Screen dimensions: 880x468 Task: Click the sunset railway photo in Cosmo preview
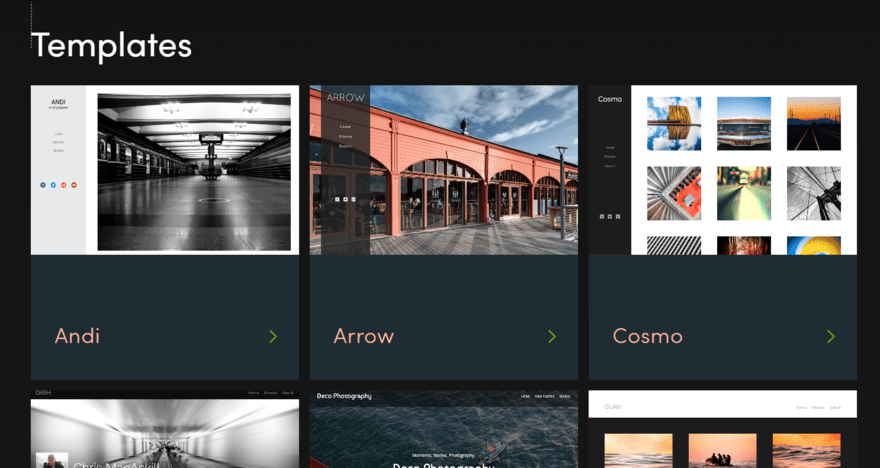813,123
